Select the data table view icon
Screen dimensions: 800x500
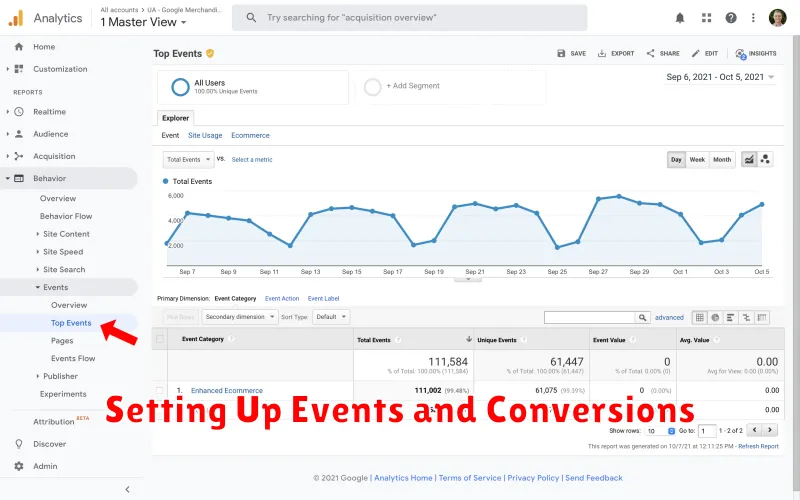699,317
